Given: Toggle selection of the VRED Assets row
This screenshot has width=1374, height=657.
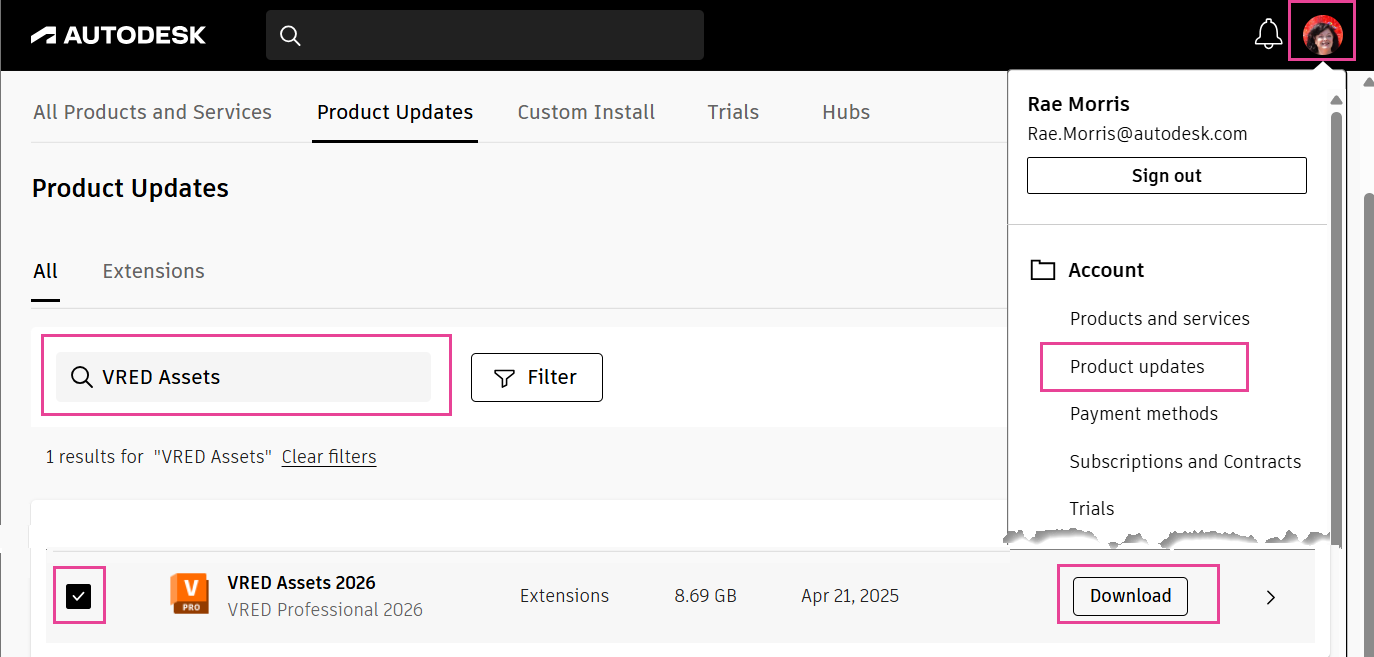Looking at the screenshot, I should pos(79,595).
